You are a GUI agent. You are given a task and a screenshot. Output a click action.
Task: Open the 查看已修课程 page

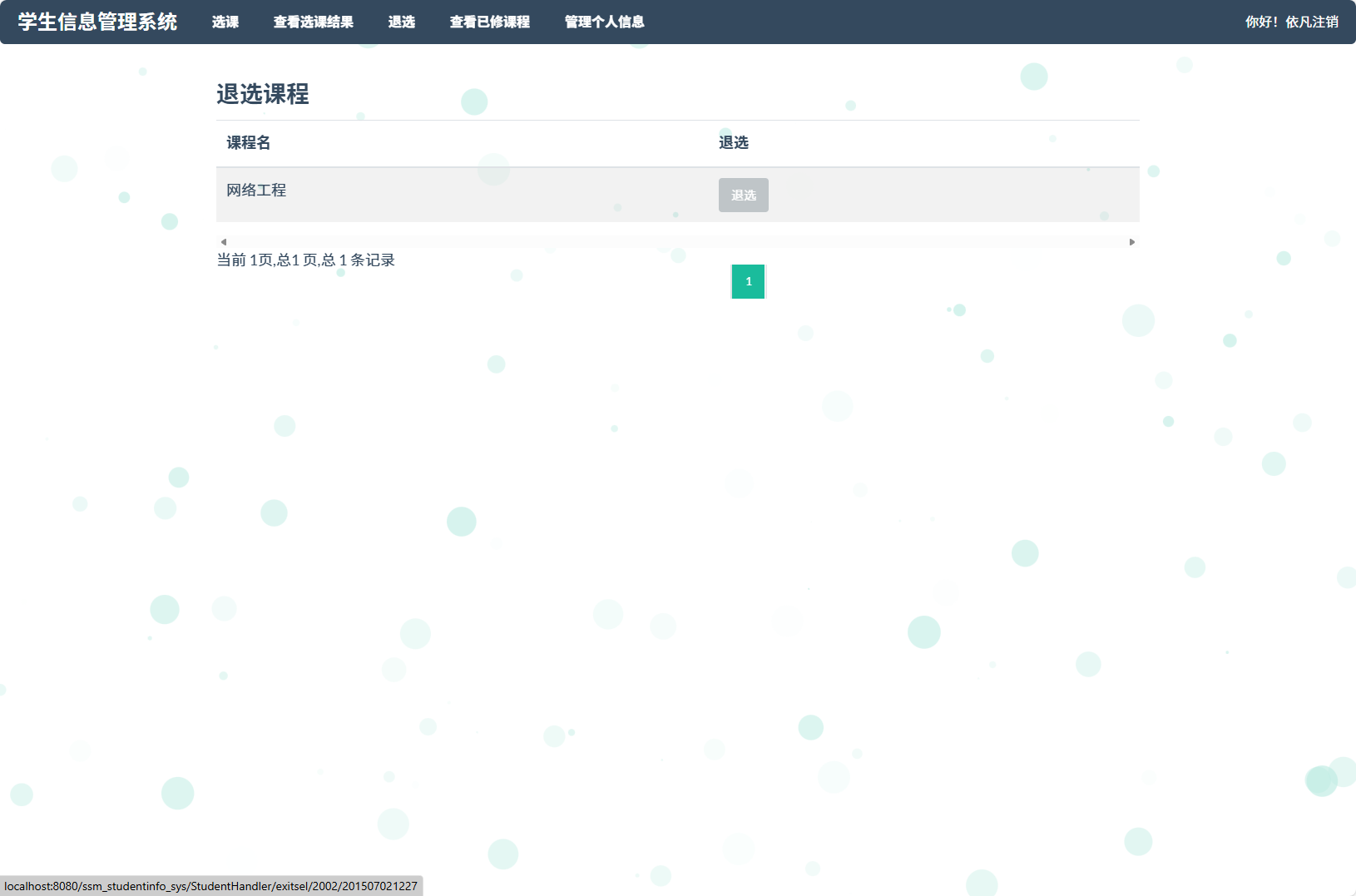click(x=490, y=22)
